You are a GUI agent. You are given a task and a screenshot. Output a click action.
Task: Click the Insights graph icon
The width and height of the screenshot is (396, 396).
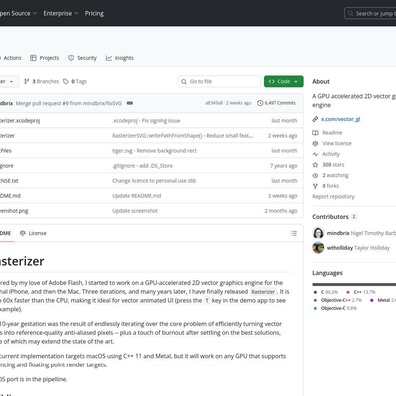pos(109,58)
